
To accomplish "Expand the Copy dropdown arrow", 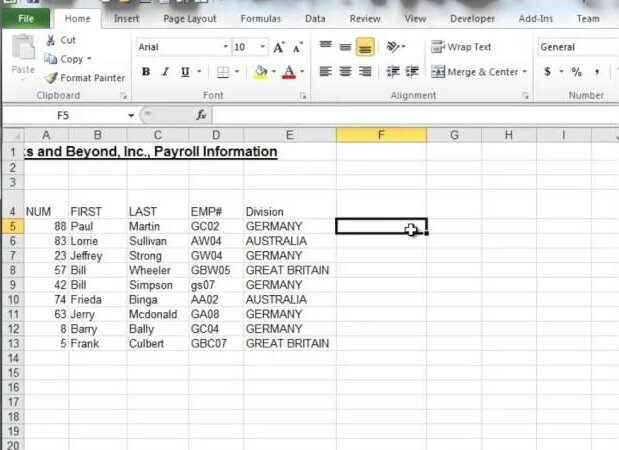I will tap(89, 59).
